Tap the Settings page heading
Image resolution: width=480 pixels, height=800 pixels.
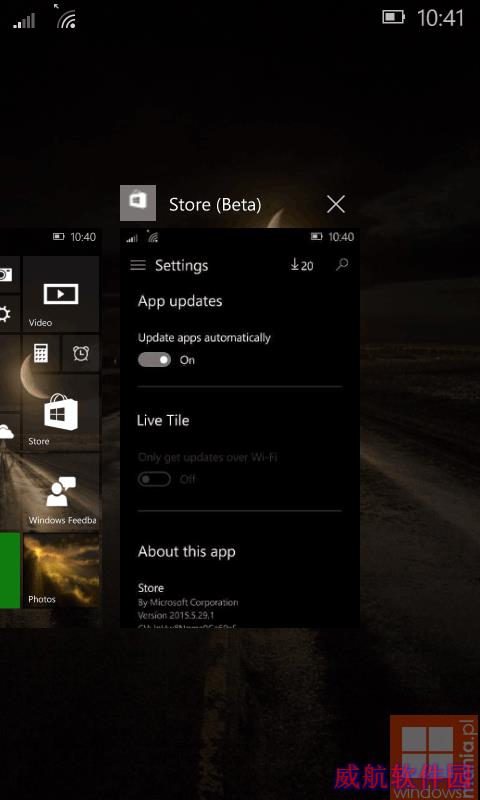coord(182,265)
